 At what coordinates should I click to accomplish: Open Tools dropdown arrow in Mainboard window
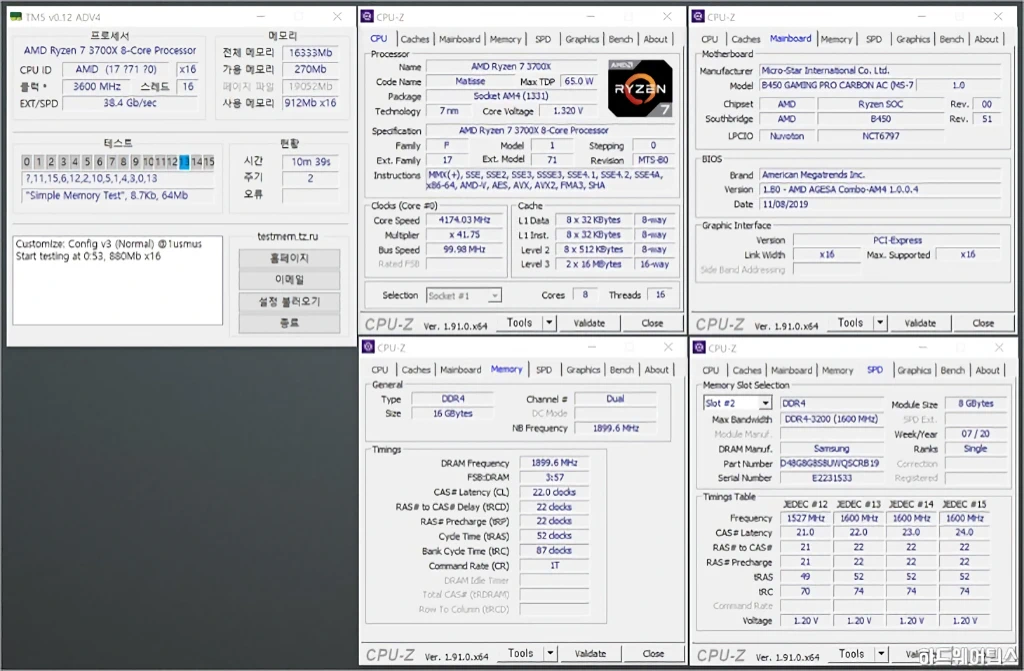pyautogui.click(x=880, y=323)
